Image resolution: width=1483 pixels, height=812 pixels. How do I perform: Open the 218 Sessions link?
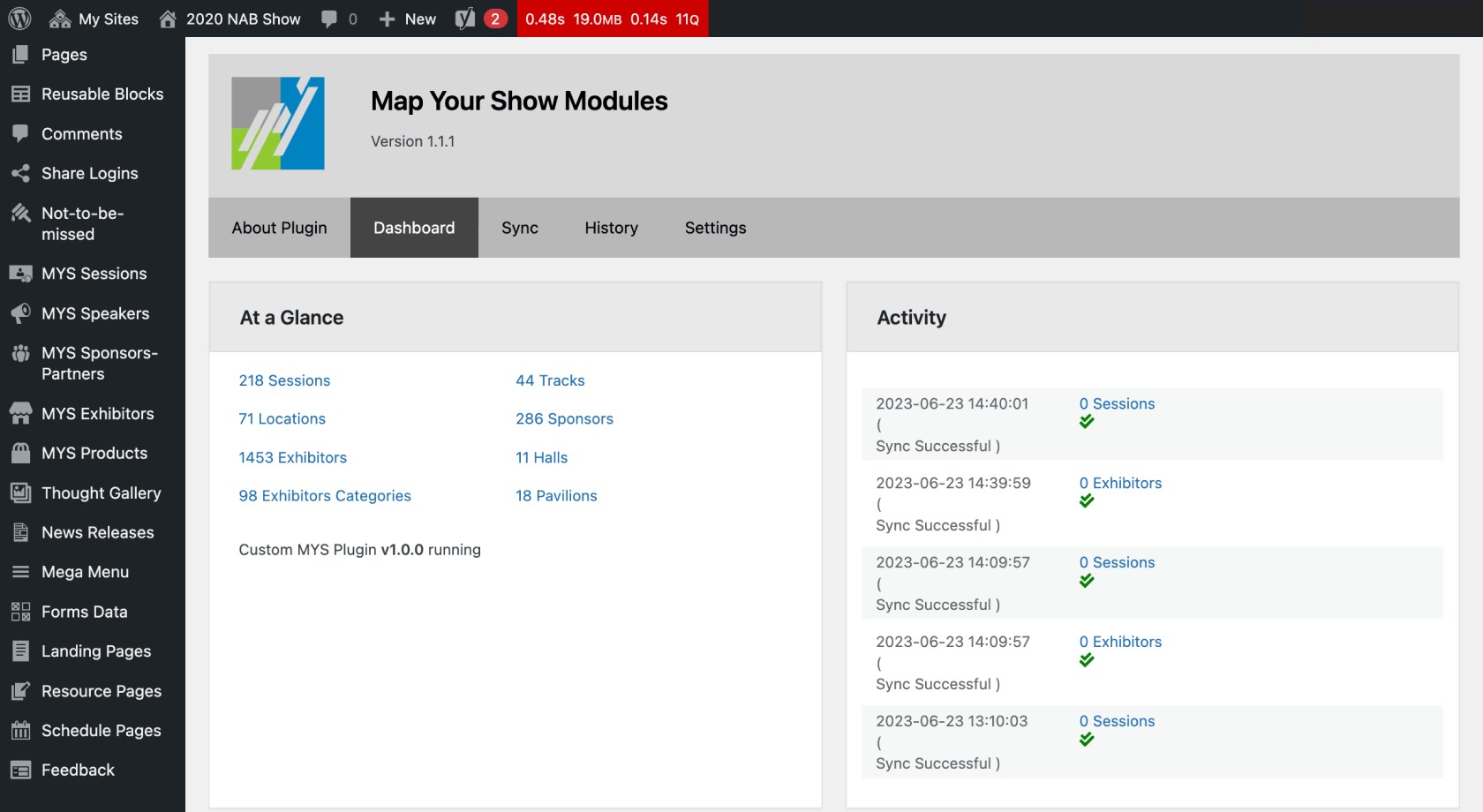click(x=284, y=380)
